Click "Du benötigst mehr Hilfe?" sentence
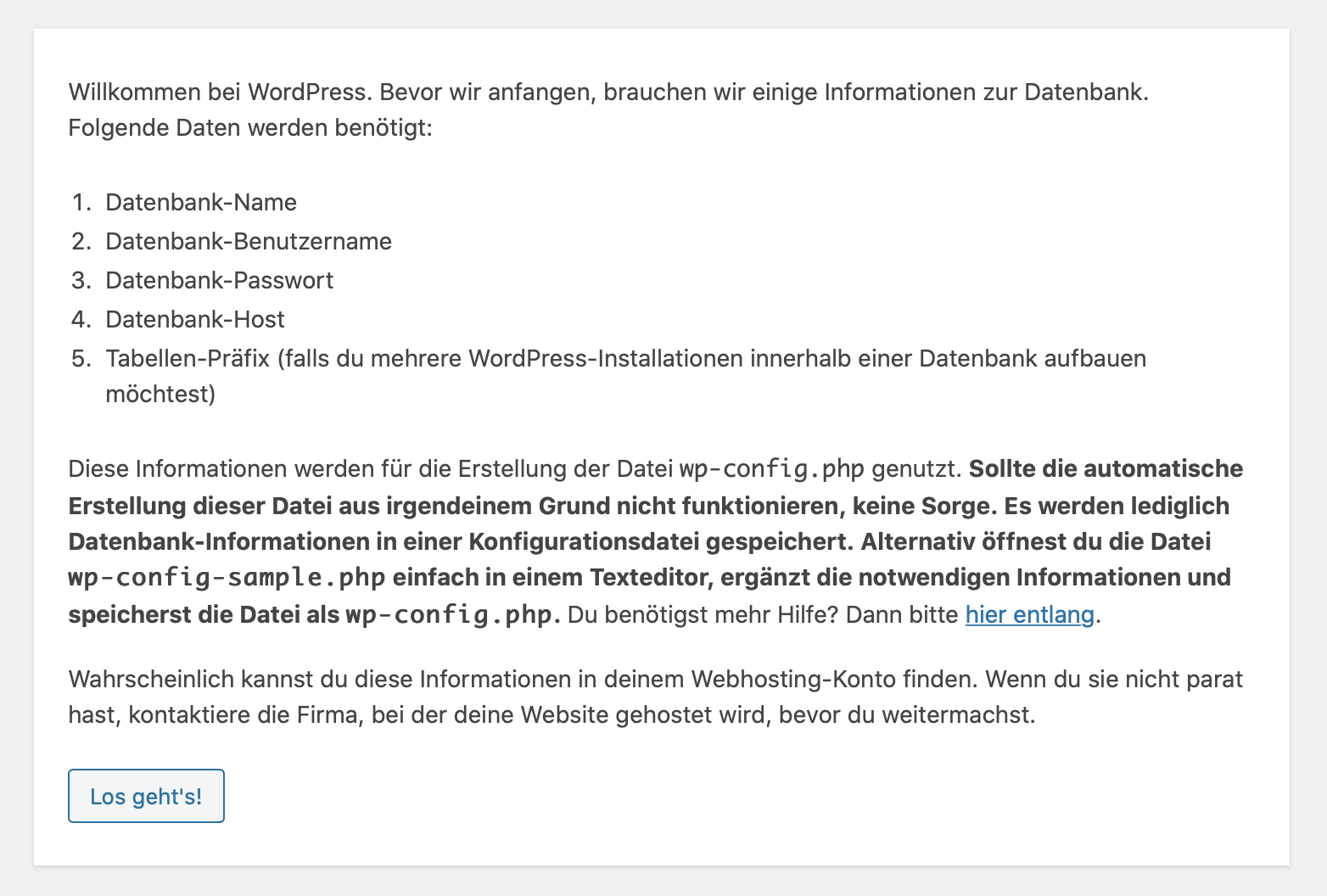This screenshot has width=1327, height=896. [703, 614]
